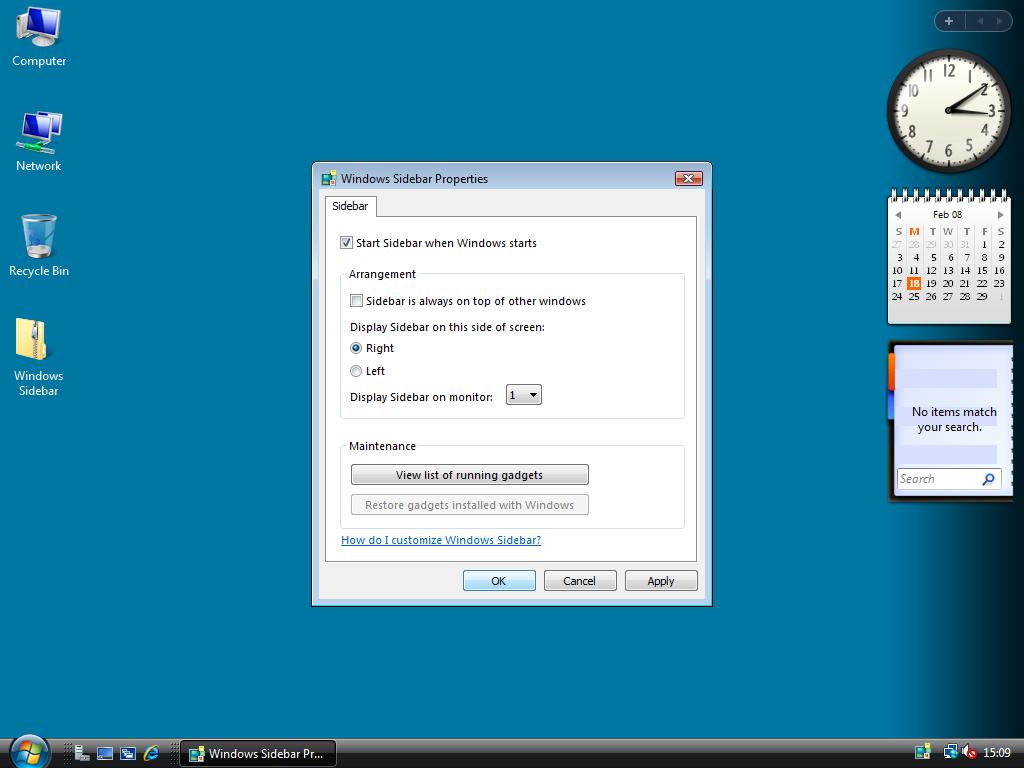Select the Recycle Bin icon
The height and width of the screenshot is (768, 1024).
click(39, 246)
